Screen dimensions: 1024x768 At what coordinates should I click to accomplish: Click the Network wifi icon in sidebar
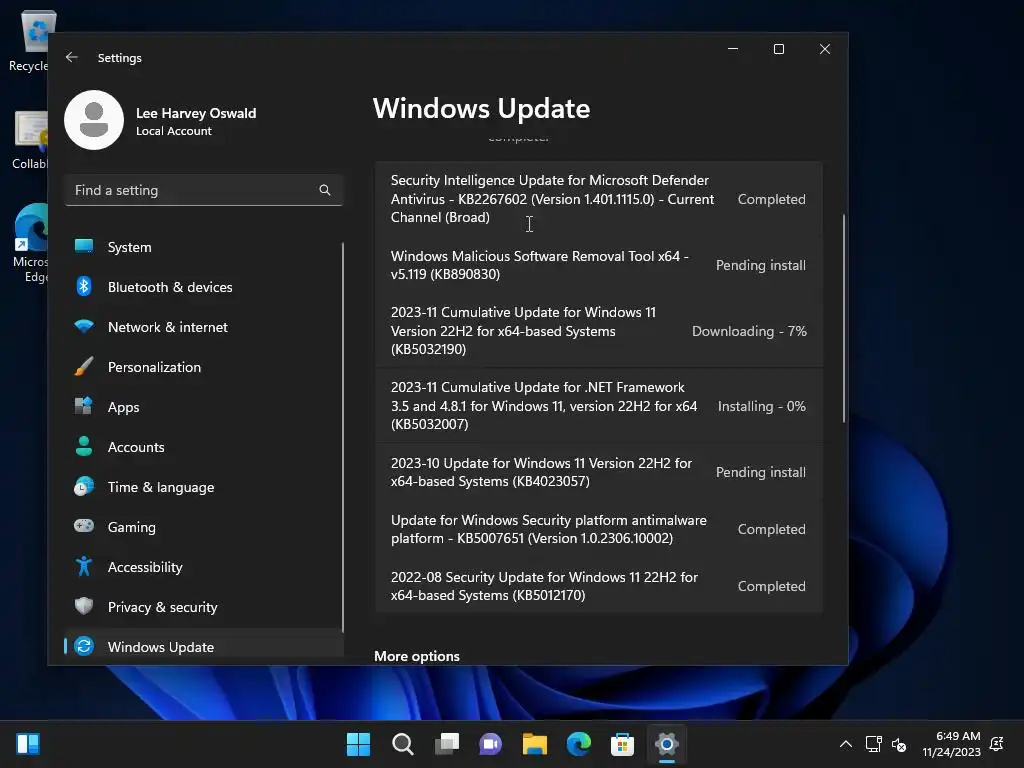point(84,327)
